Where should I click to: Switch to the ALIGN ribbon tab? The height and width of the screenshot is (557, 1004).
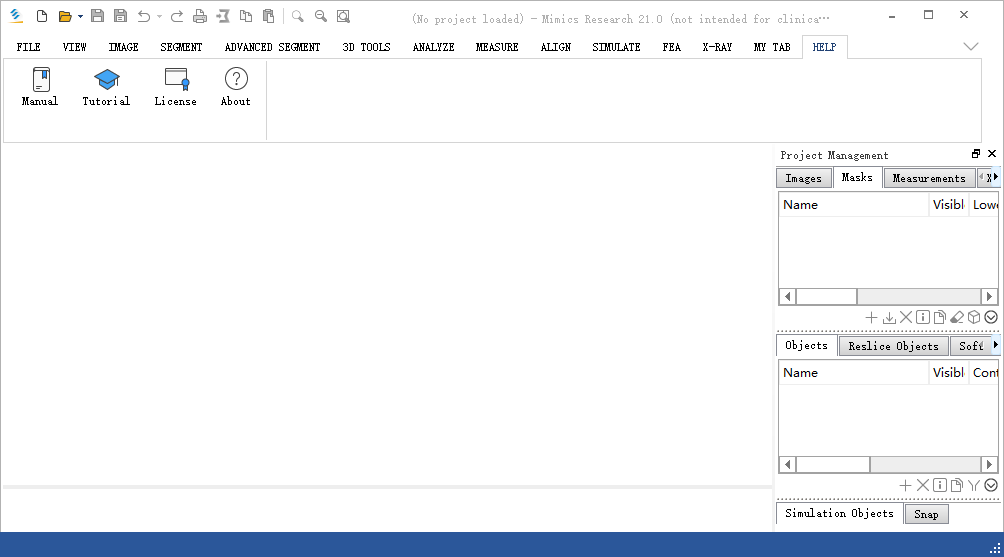click(556, 47)
